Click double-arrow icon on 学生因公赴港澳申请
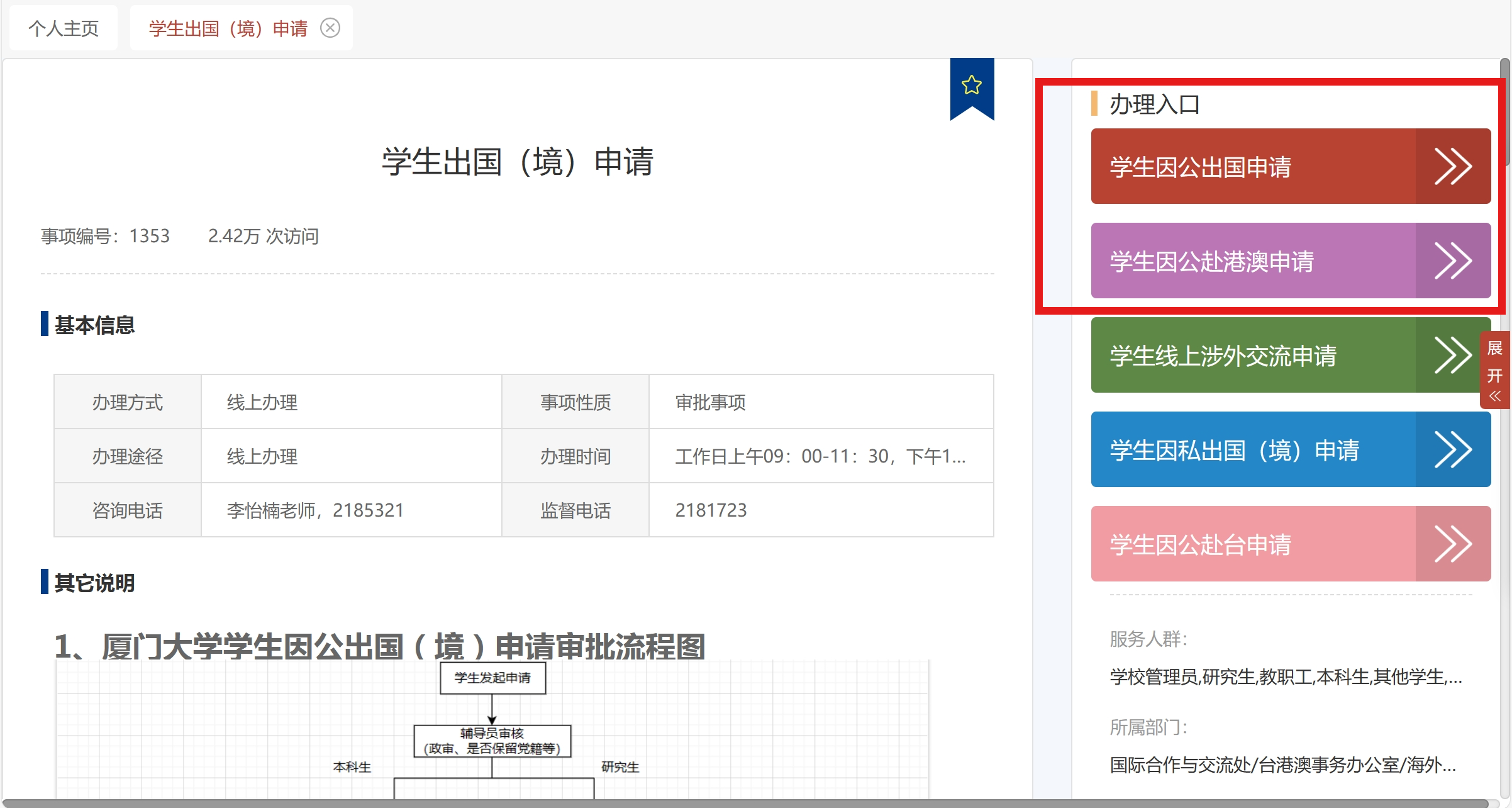Image resolution: width=1512 pixels, height=808 pixels. point(1452,261)
